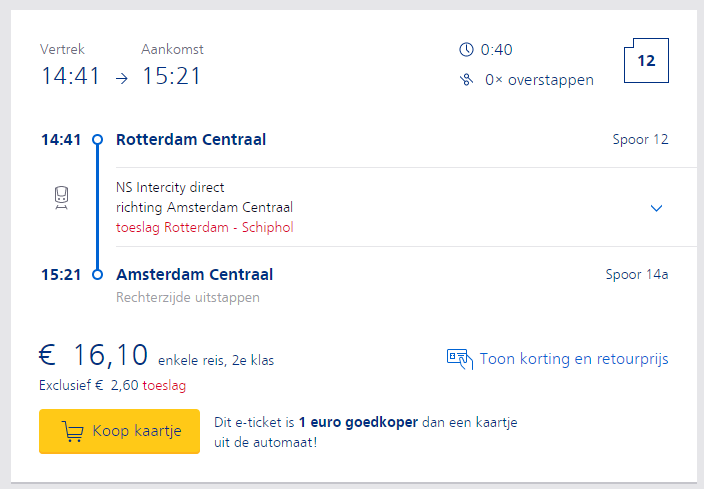Screen dimensions: 704x489
Task: Click the Spoor 14a platform label
Action: click(637, 274)
